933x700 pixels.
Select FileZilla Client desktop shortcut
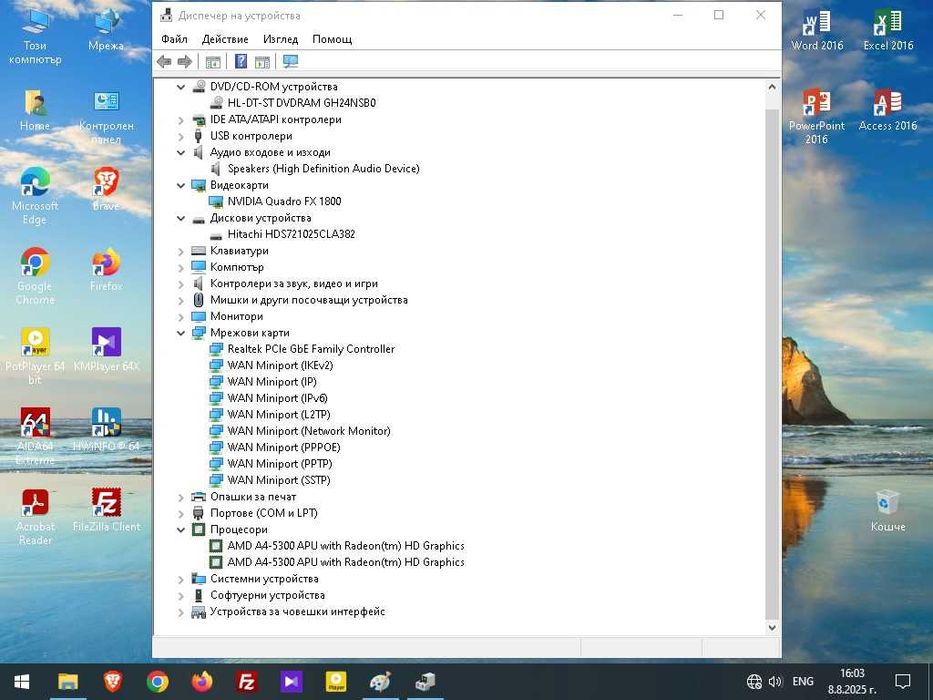106,511
